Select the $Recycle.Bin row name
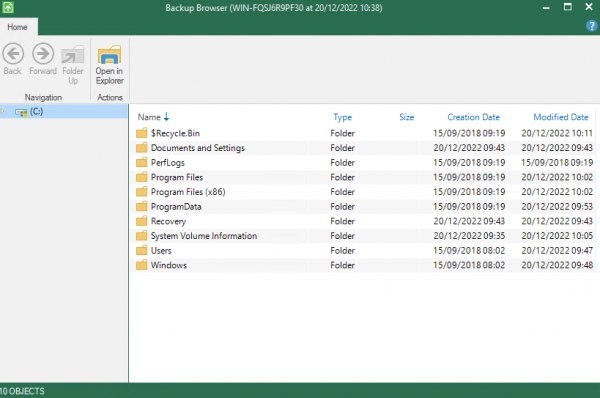Viewport: 600px width, 398px height. point(175,133)
